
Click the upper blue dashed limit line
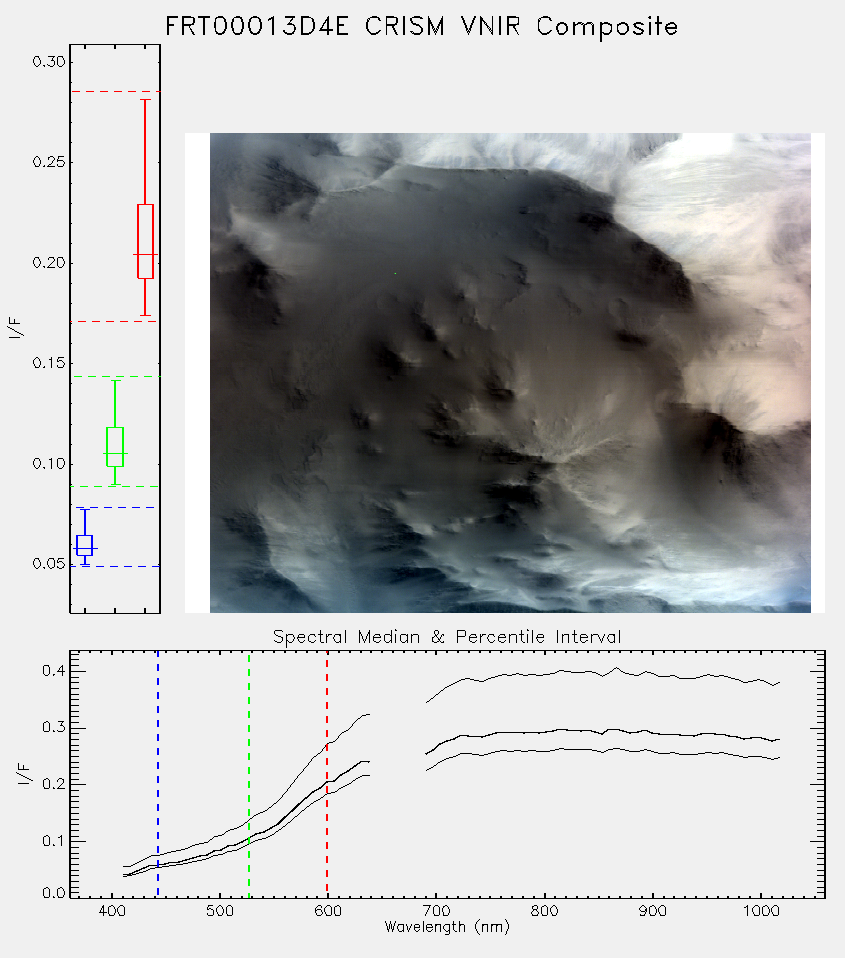click(x=115, y=507)
